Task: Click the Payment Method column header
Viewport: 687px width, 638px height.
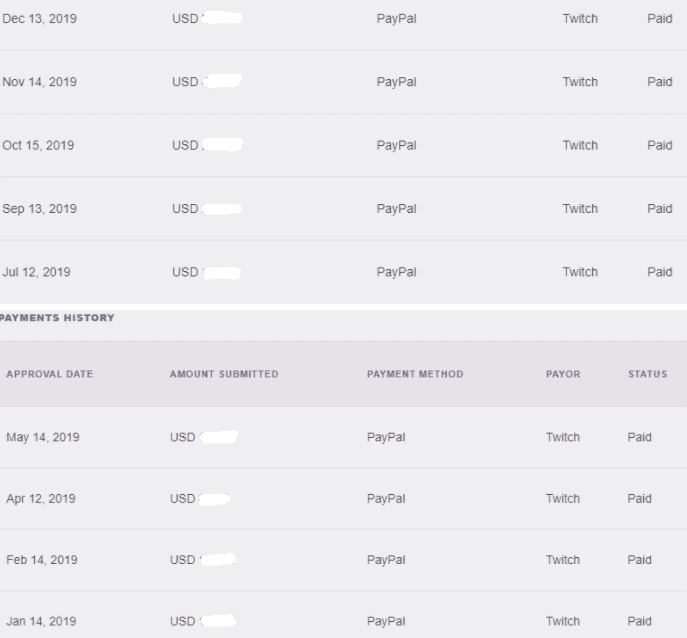Action: tap(415, 374)
